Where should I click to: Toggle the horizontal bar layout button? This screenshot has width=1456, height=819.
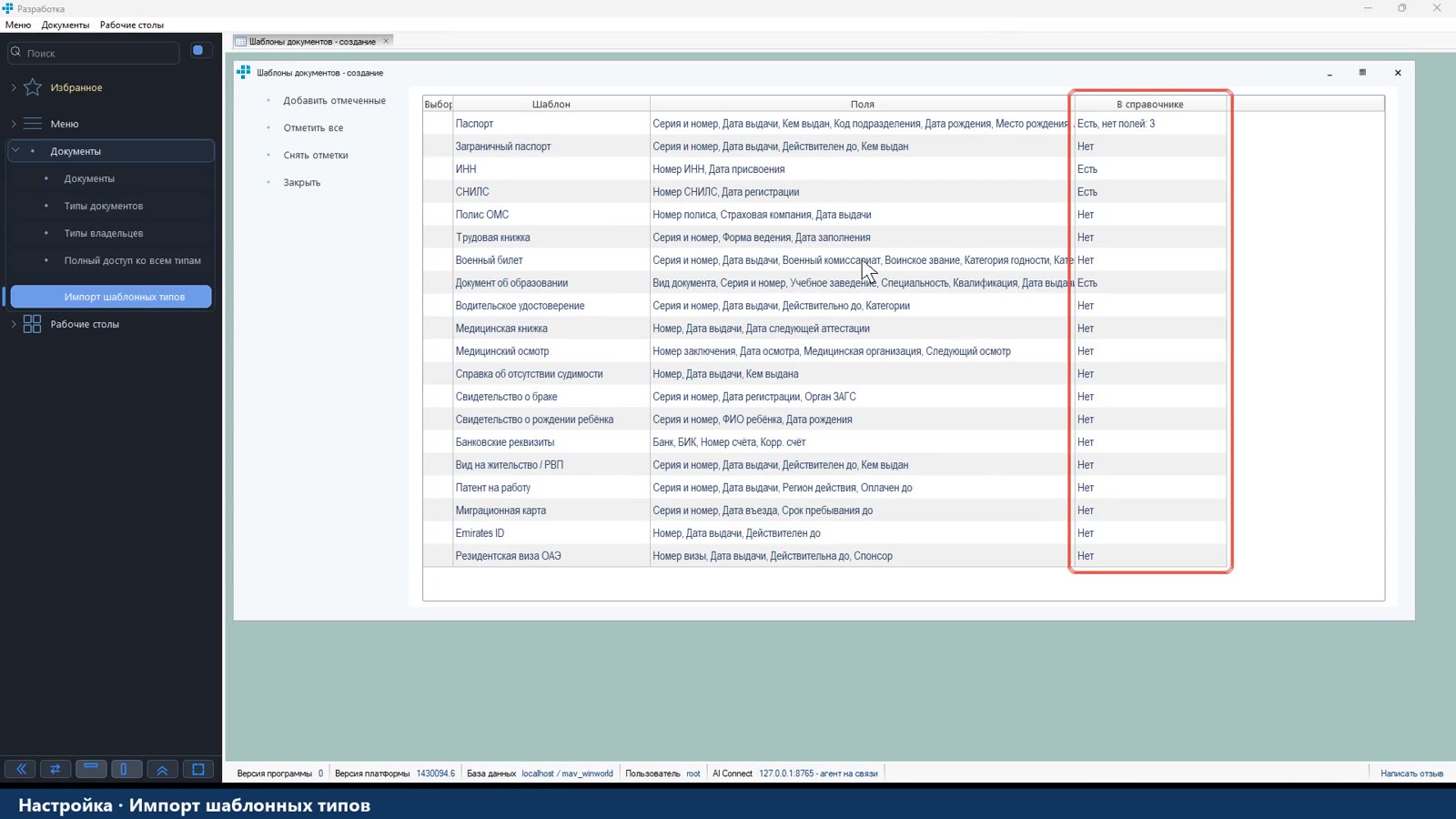point(91,769)
